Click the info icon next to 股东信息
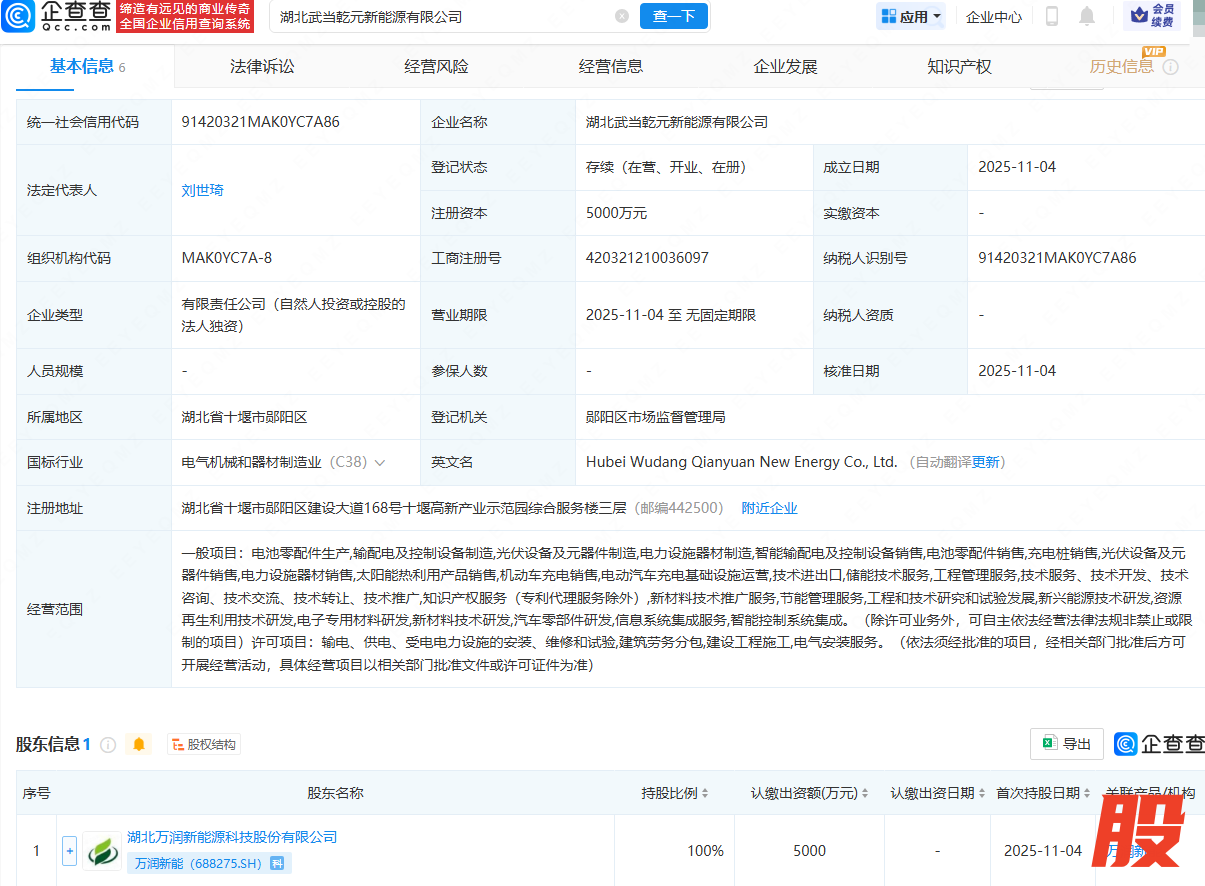The image size is (1205, 886). tap(108, 745)
